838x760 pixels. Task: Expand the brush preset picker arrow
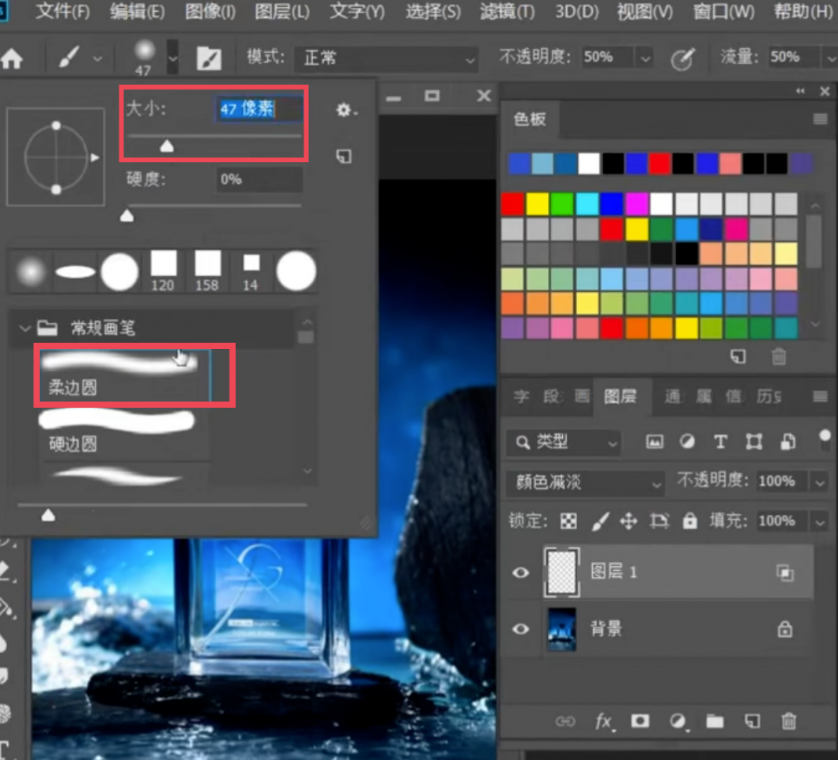173,58
